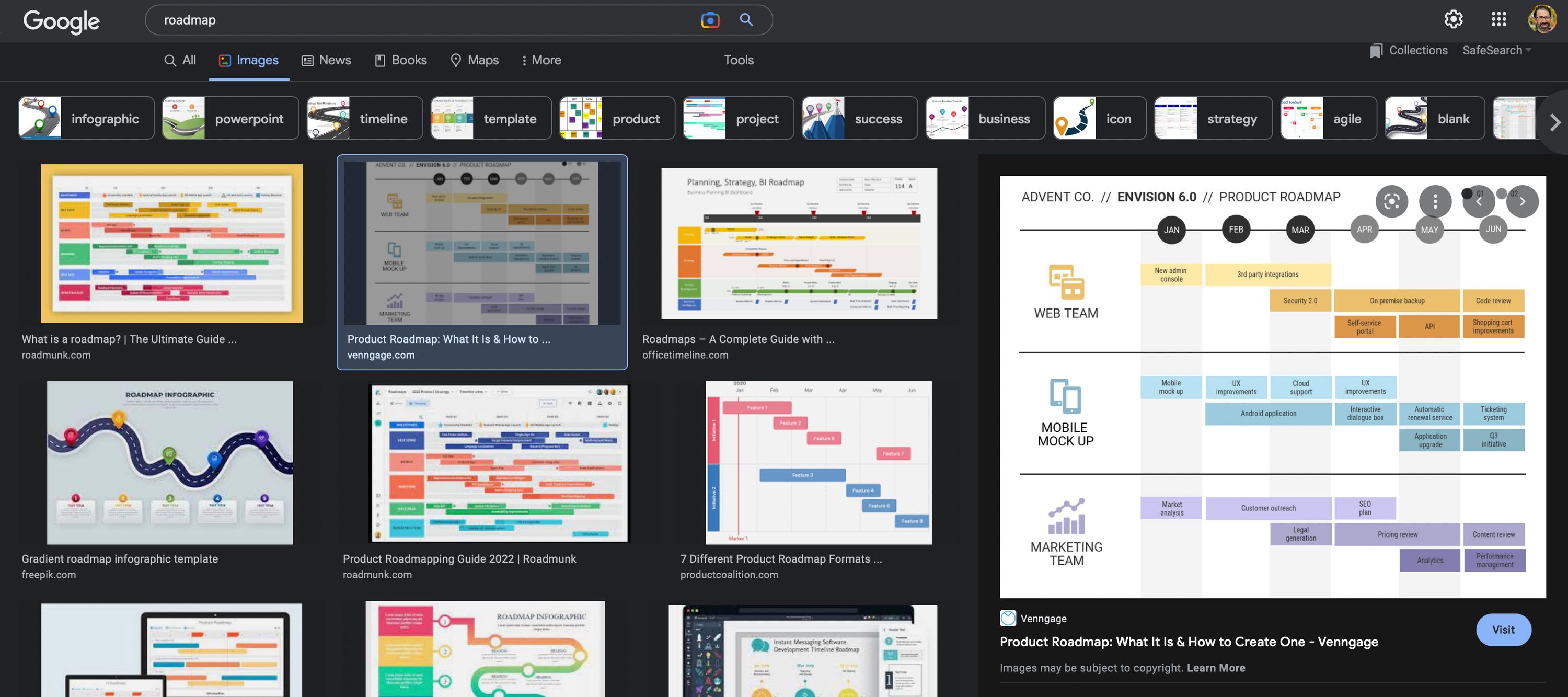The height and width of the screenshot is (697, 1568).
Task: Go to the previous image with left arrow
Action: (1479, 201)
